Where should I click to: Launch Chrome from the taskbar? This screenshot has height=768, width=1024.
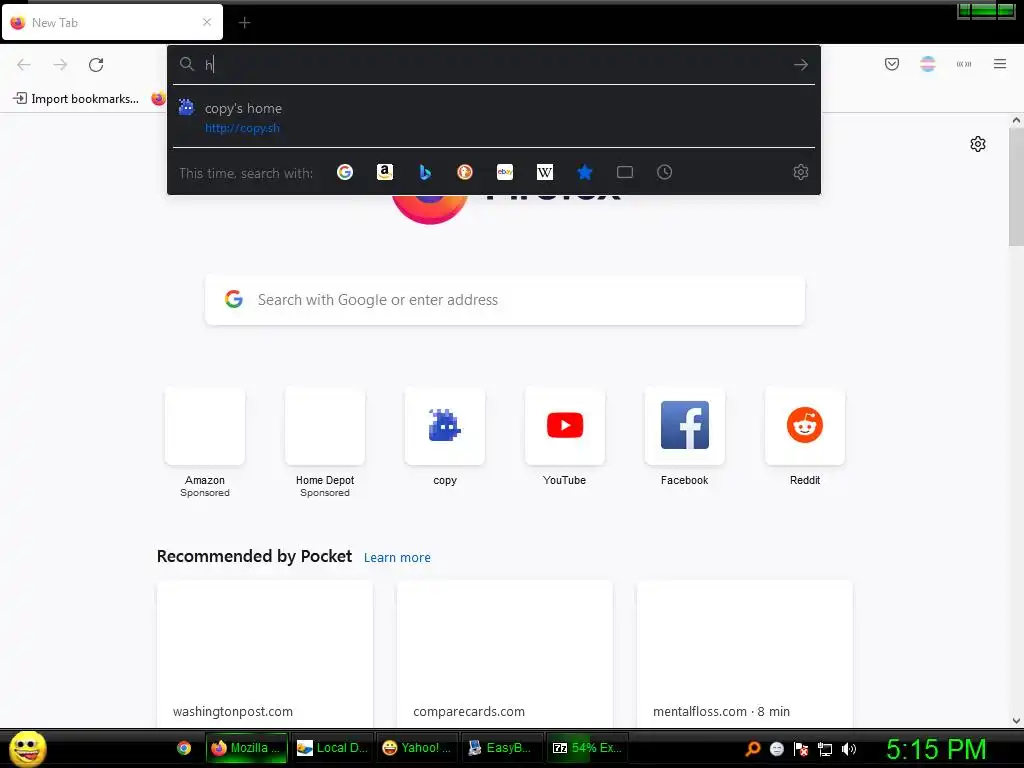(184, 748)
